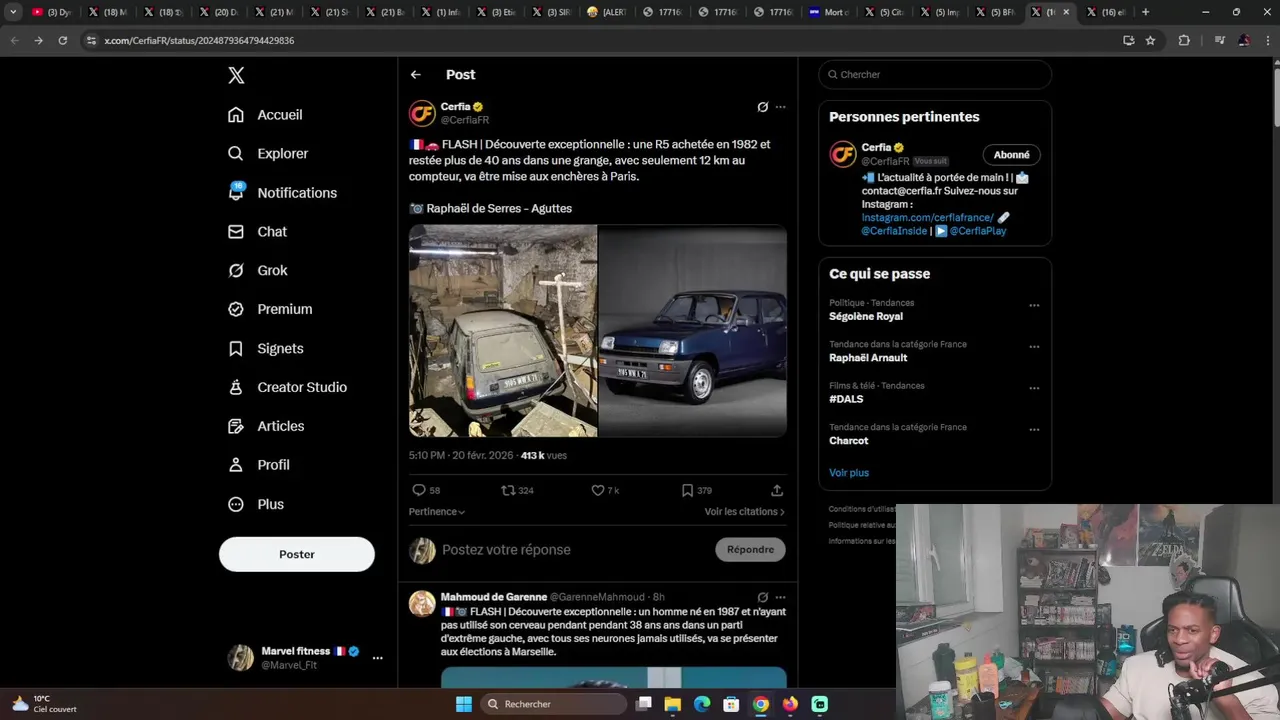Open Creator Studio in sidebar

coord(287,388)
